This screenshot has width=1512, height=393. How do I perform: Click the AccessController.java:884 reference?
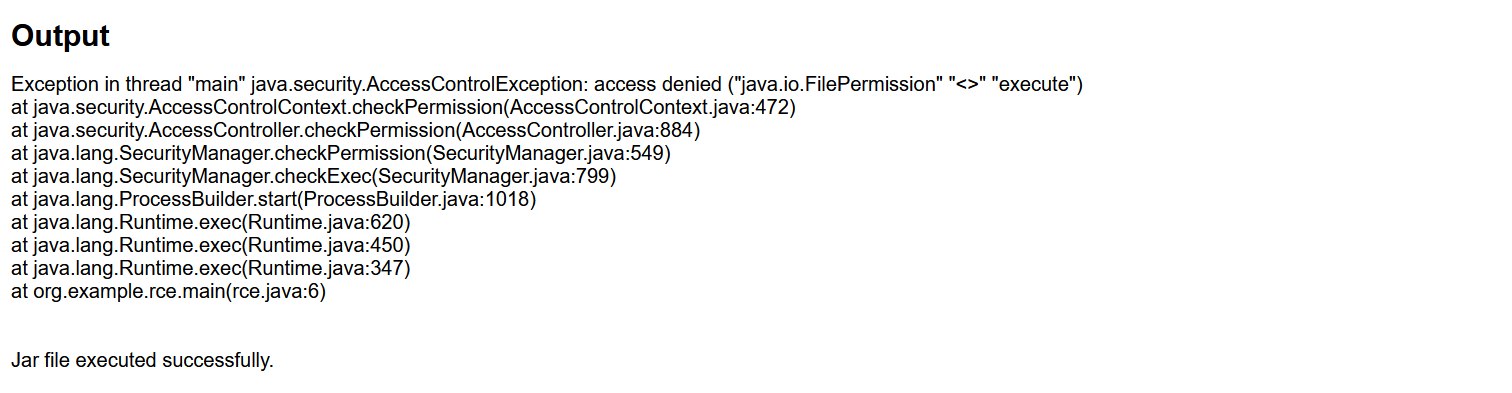point(578,131)
